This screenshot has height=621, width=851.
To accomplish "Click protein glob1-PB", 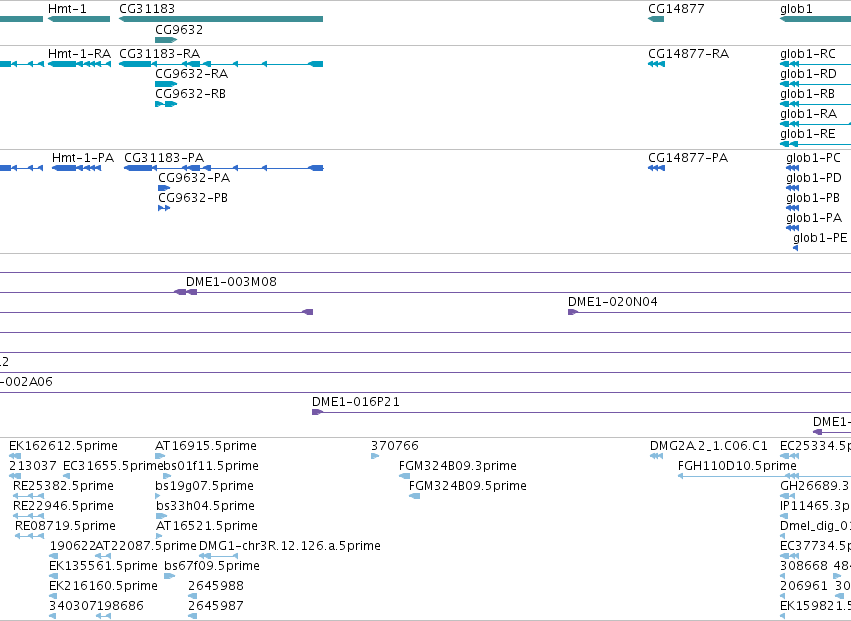I will [813, 198].
